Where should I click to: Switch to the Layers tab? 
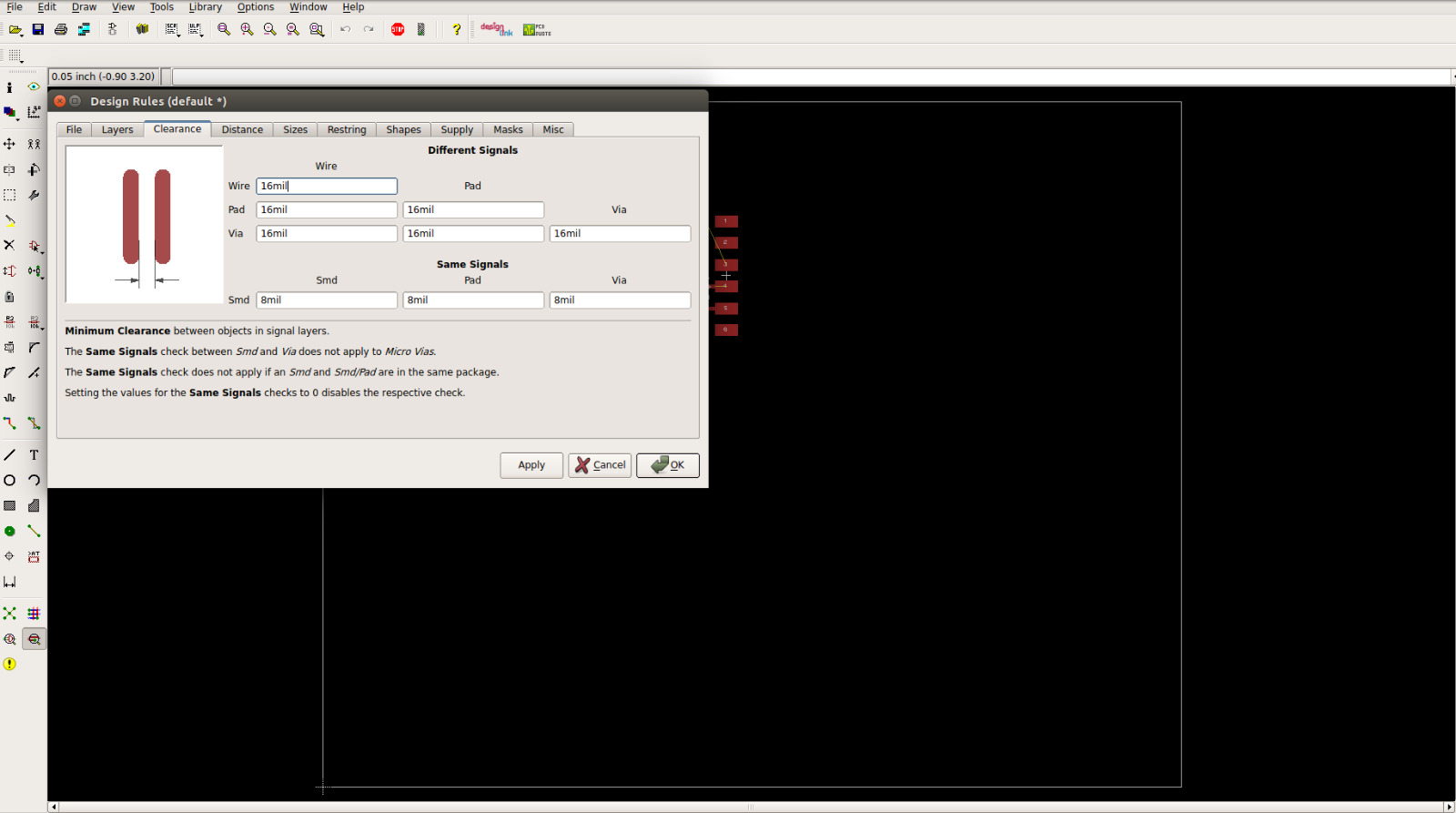(x=117, y=129)
